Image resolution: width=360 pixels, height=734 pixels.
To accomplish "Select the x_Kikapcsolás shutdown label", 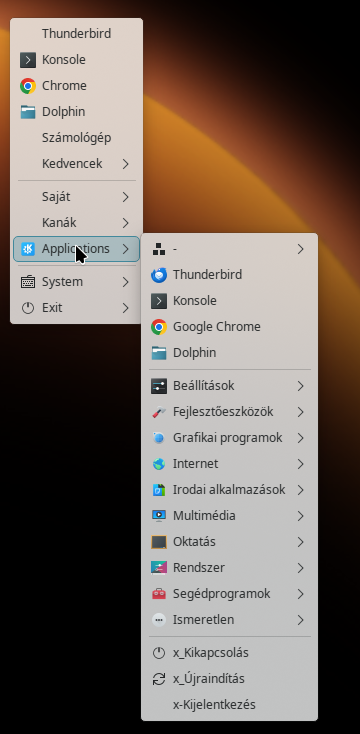I will tap(211, 653).
